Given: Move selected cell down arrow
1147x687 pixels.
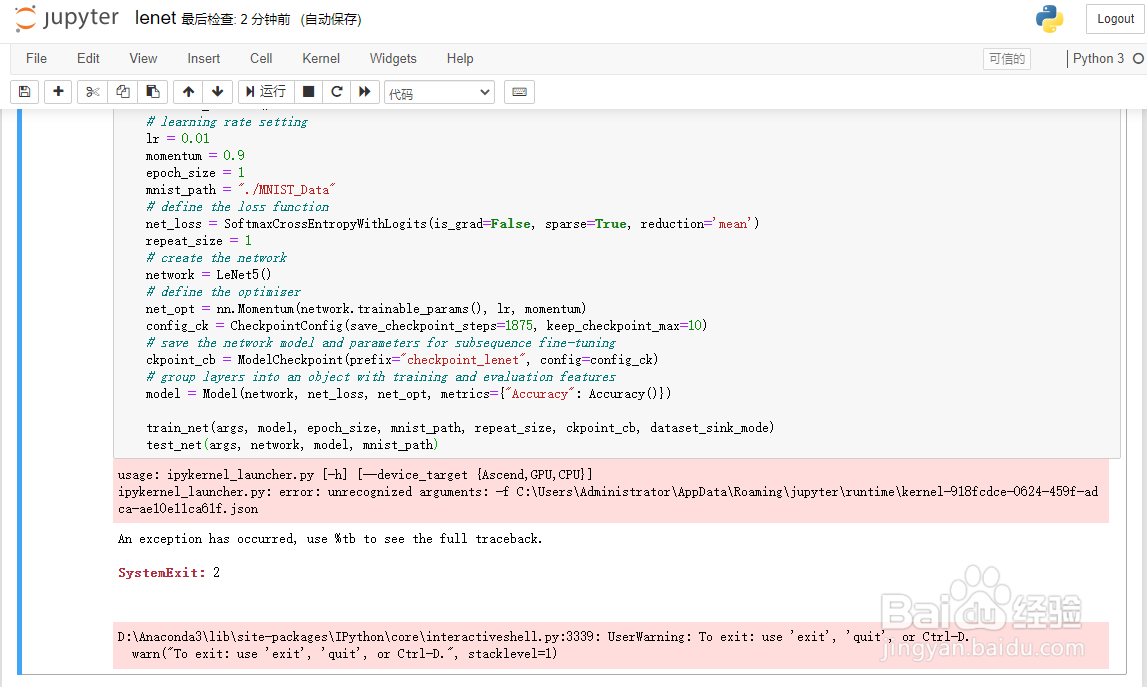Looking at the screenshot, I should point(217,91).
